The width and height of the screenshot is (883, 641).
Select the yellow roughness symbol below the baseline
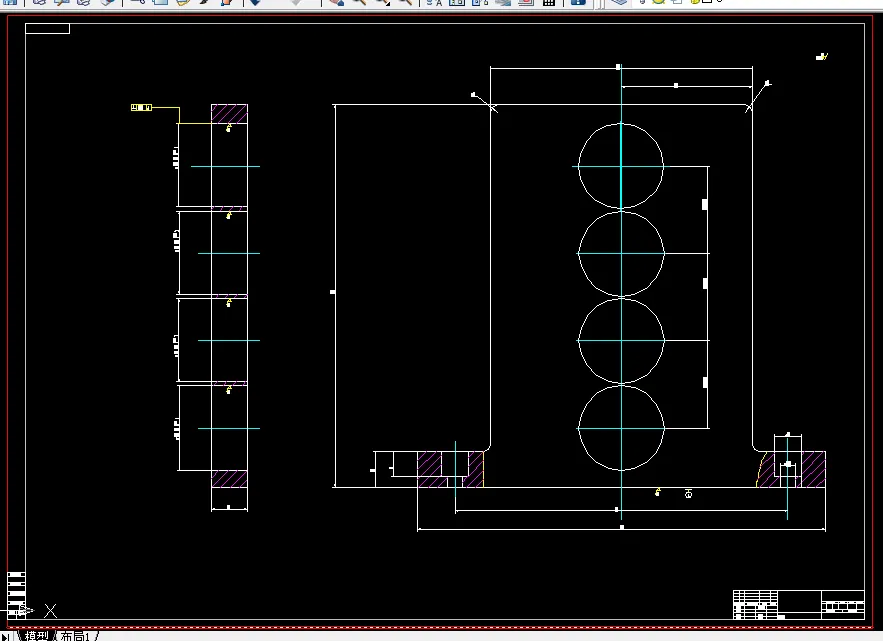[657, 492]
